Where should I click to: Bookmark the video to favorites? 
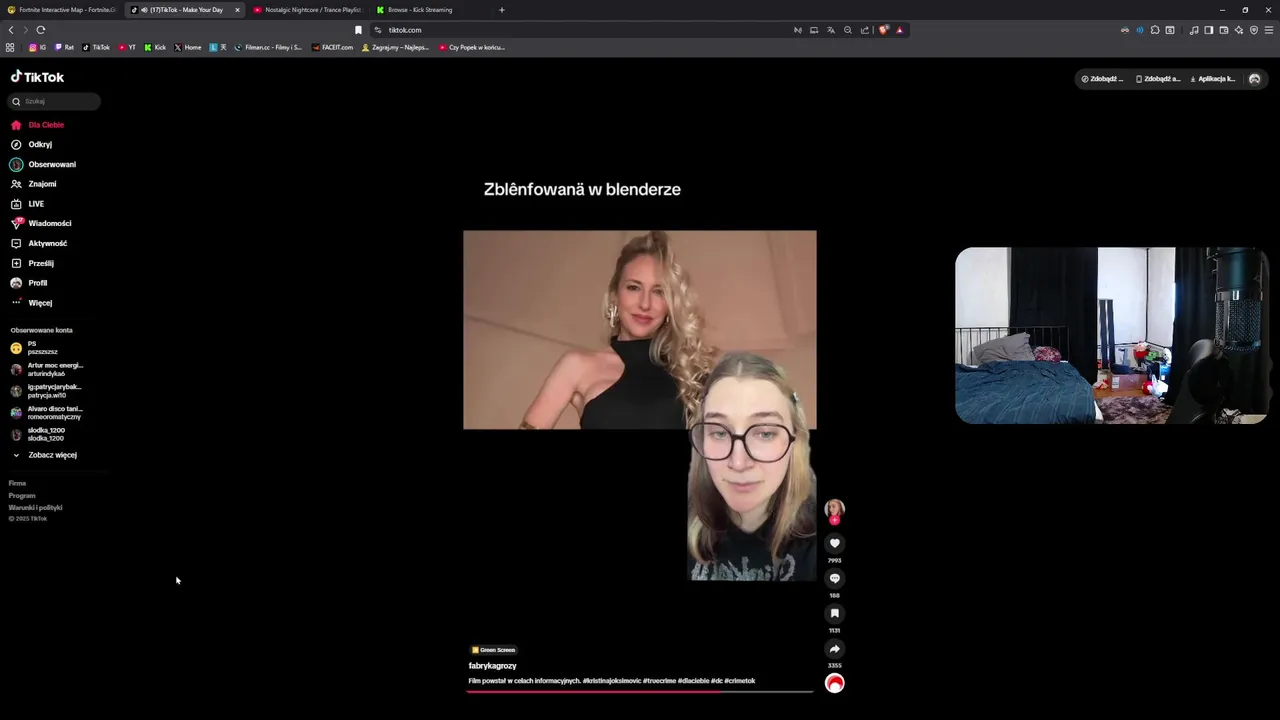click(x=834, y=613)
